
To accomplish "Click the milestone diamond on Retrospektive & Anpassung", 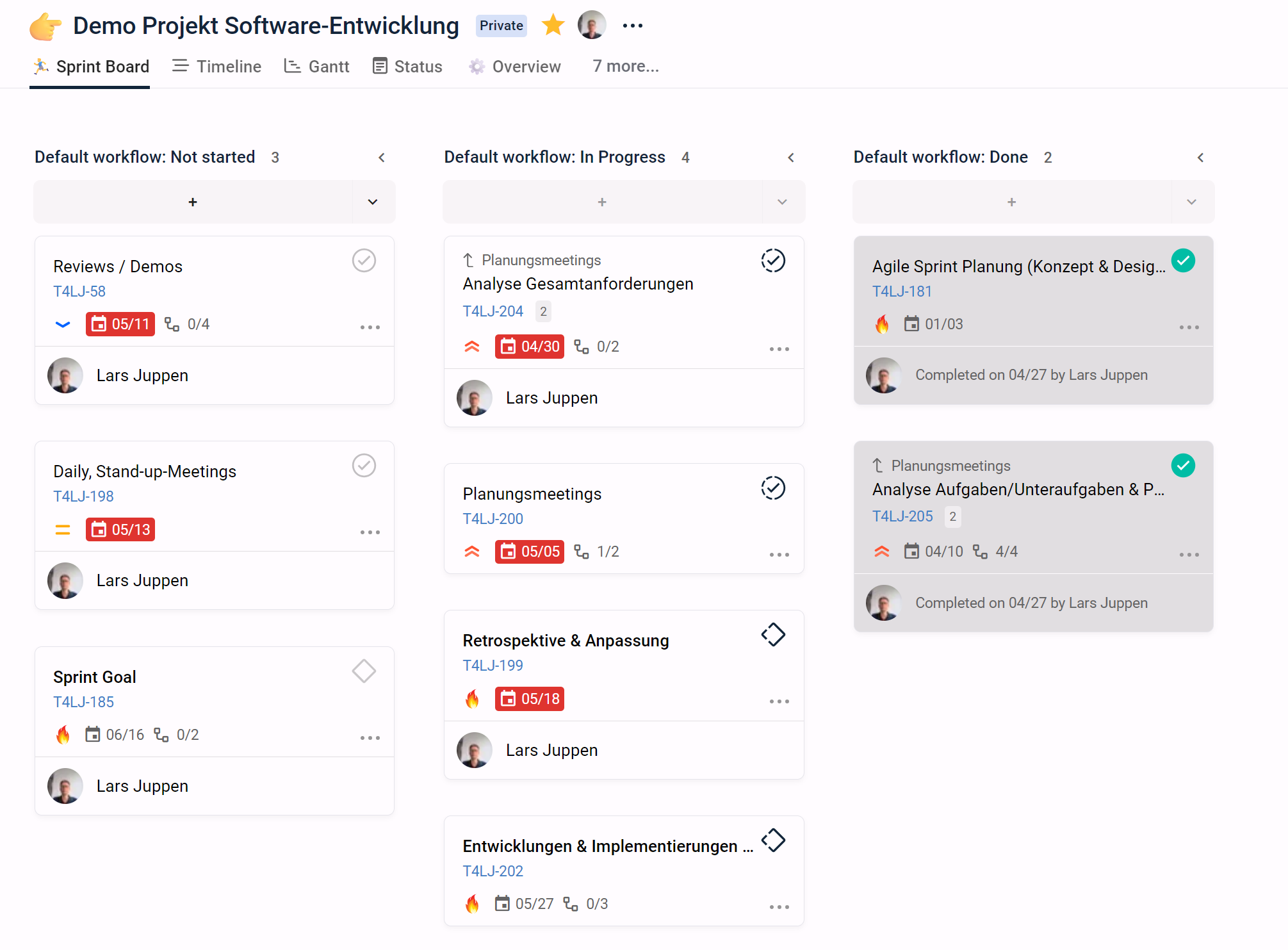I will coord(773,635).
